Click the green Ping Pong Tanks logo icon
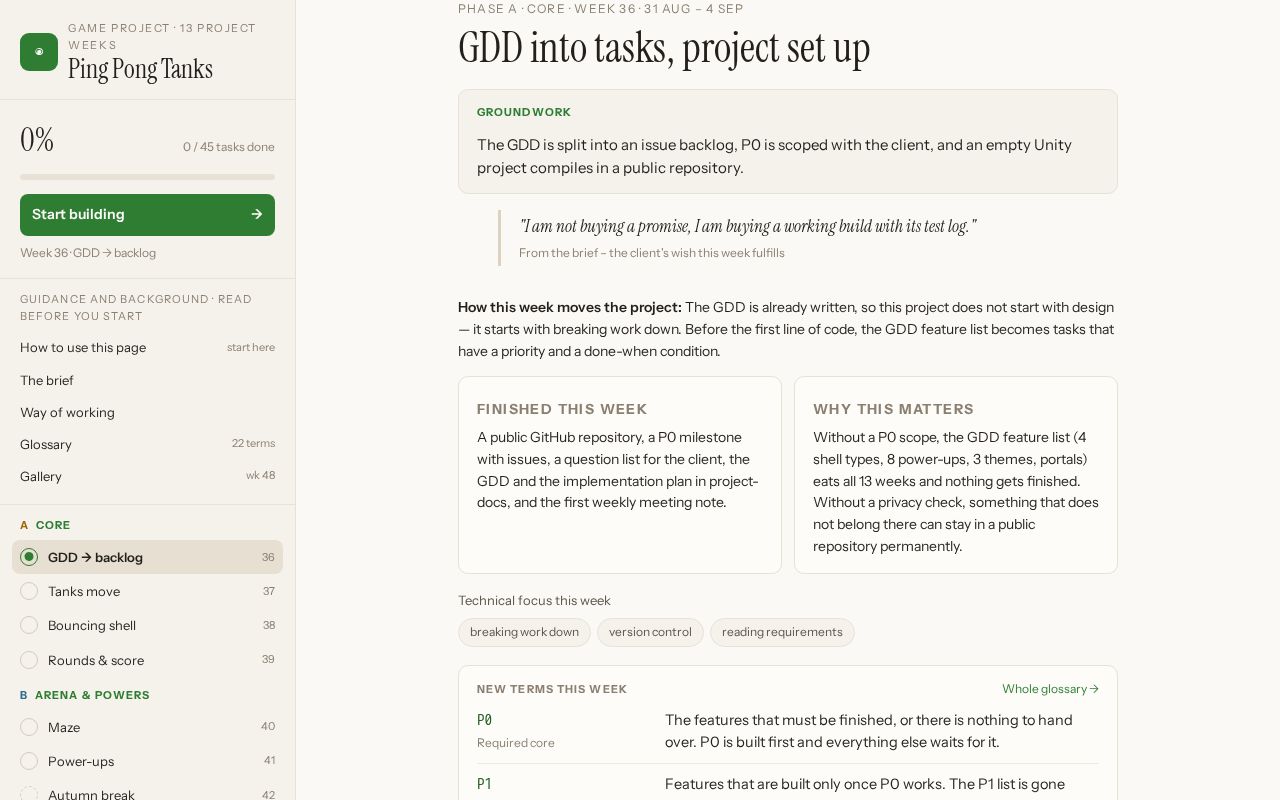Image resolution: width=1280 pixels, height=800 pixels. [x=39, y=52]
